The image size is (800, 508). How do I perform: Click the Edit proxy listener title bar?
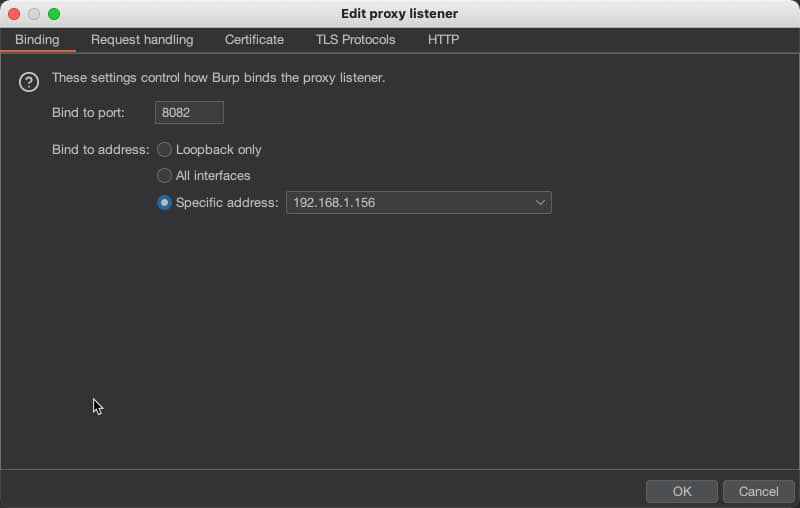click(x=400, y=14)
